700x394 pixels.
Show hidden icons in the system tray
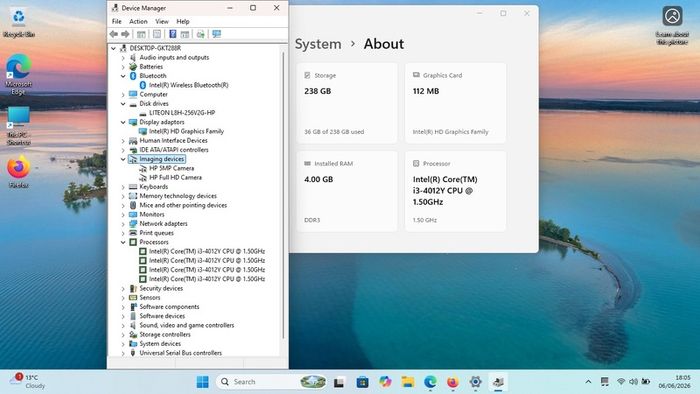[588, 382]
